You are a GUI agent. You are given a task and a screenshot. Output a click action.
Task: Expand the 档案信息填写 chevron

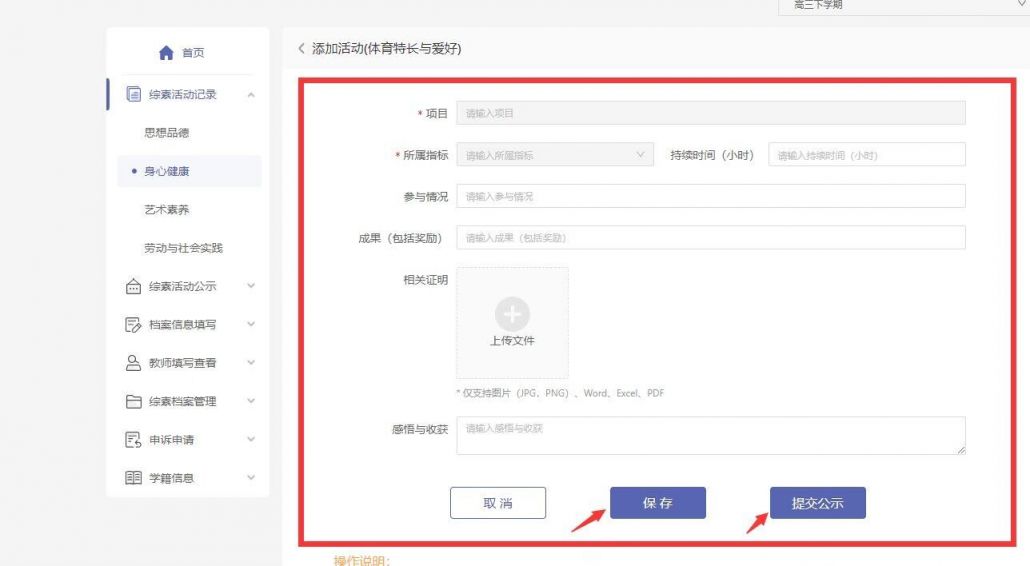point(251,324)
